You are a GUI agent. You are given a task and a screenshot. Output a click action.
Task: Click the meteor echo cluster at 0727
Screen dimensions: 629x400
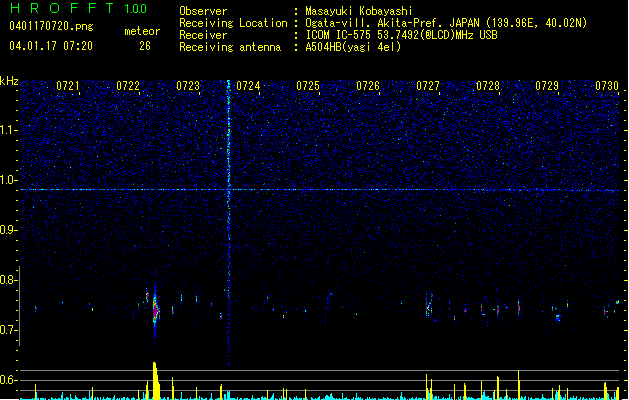point(429,307)
